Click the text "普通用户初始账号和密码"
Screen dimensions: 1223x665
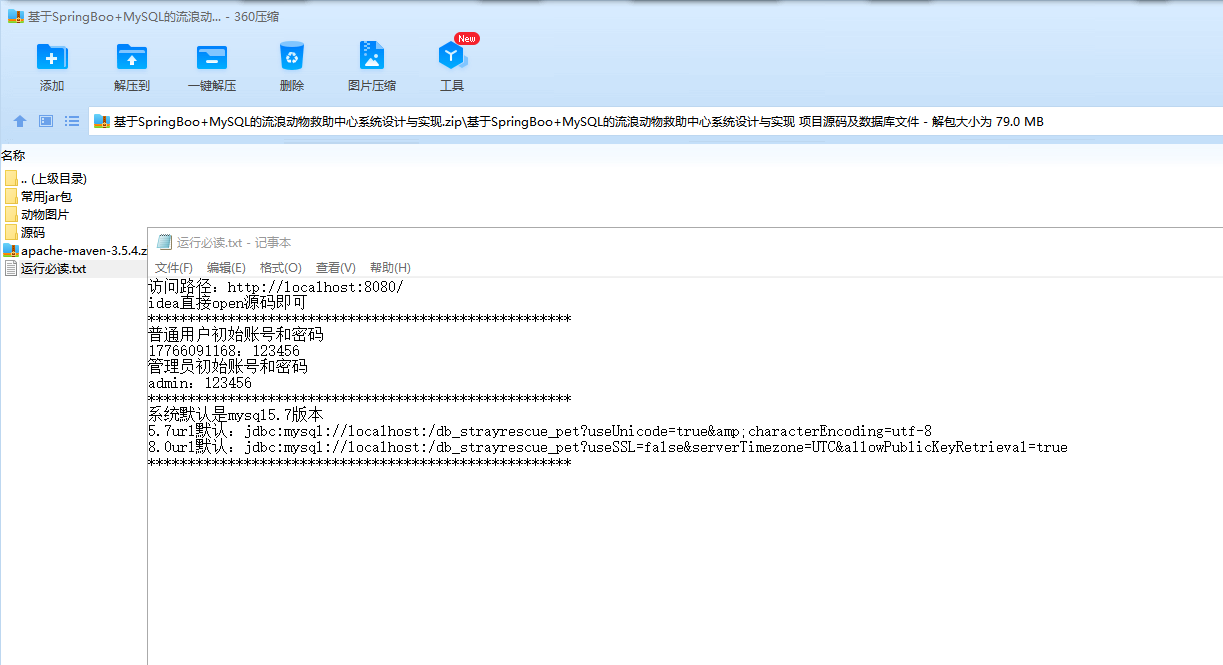236,335
